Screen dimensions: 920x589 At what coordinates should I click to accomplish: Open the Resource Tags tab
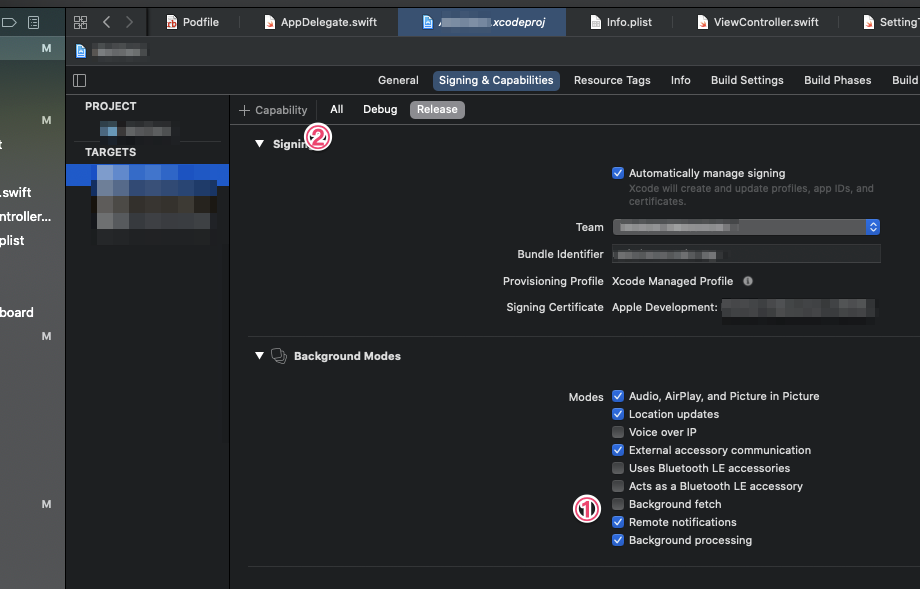click(612, 80)
